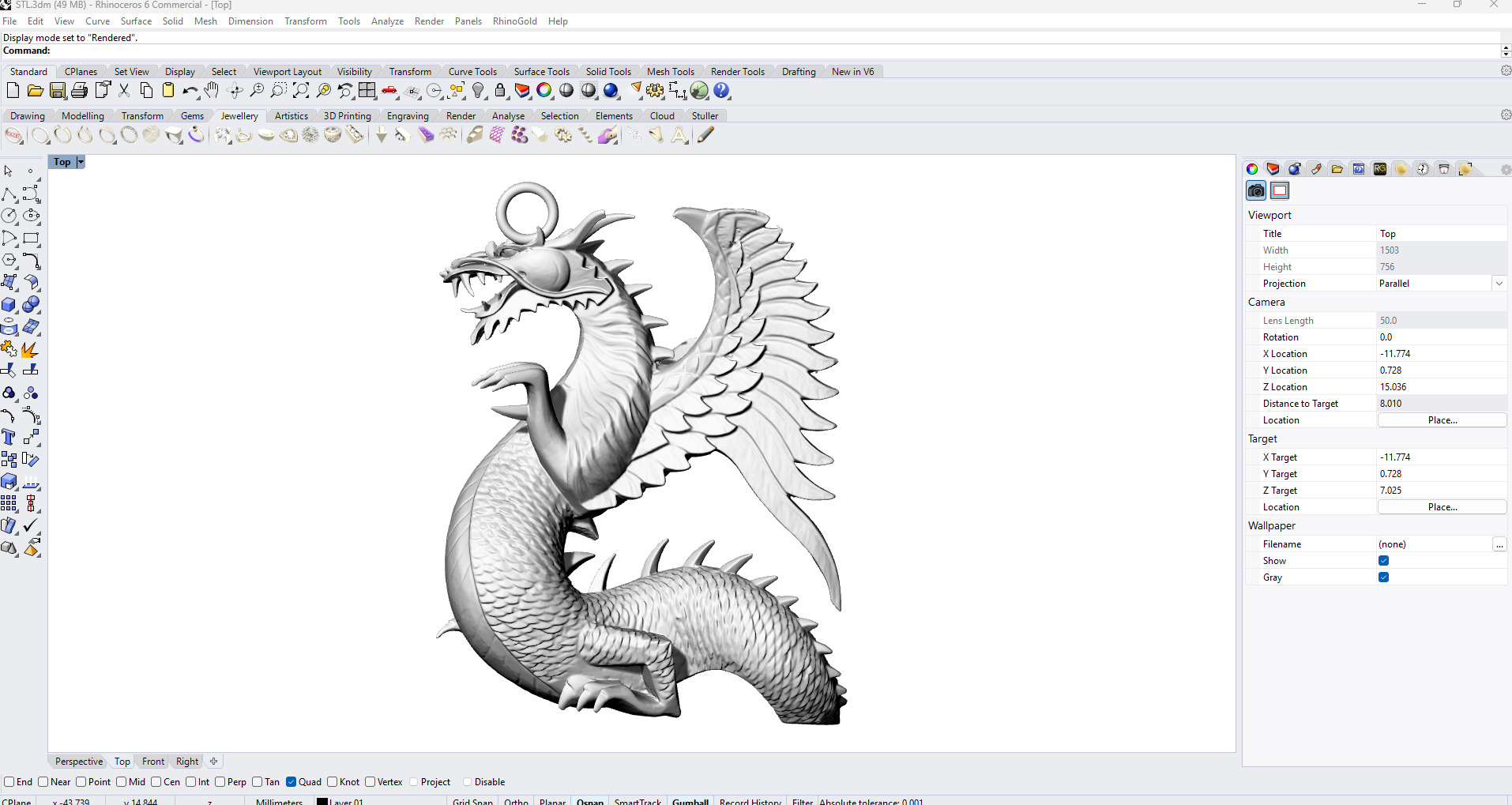
Task: Enable the Cen object snap checkbox
Action: click(x=156, y=782)
